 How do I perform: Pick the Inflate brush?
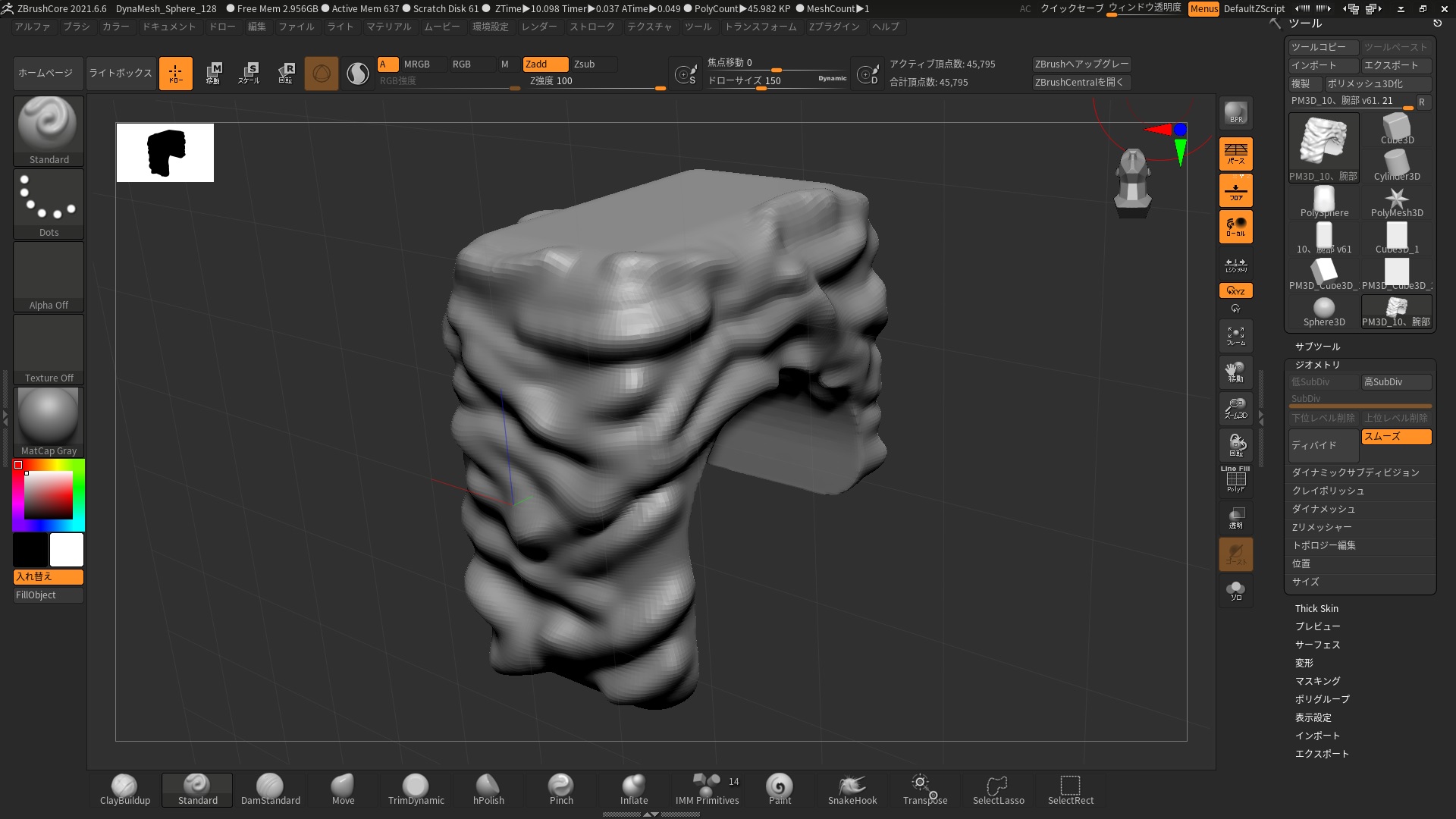634,789
